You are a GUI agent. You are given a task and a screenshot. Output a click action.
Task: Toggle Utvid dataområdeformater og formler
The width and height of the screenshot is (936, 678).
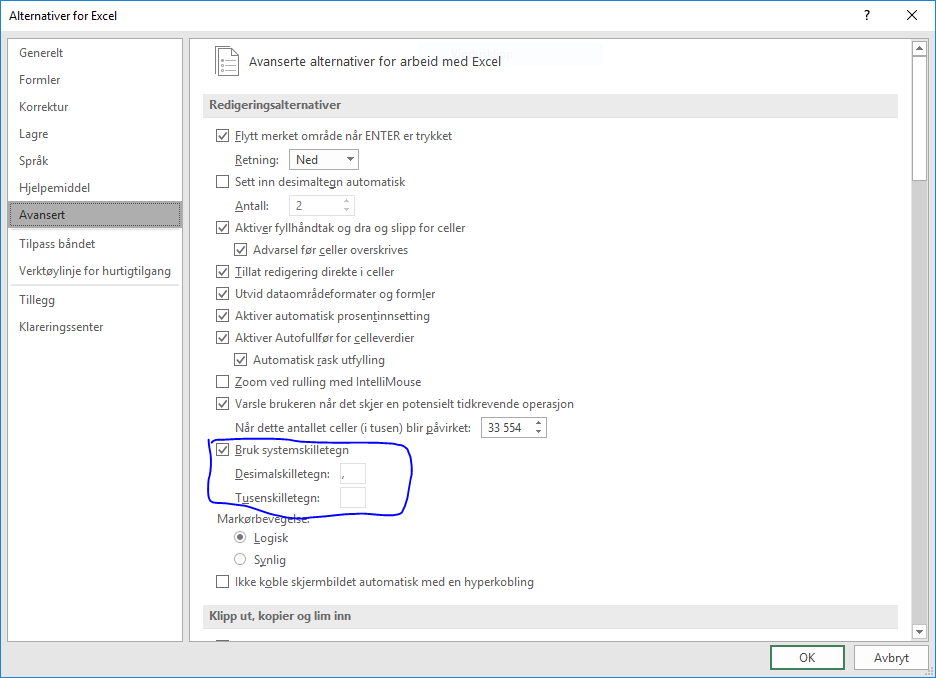click(x=222, y=294)
